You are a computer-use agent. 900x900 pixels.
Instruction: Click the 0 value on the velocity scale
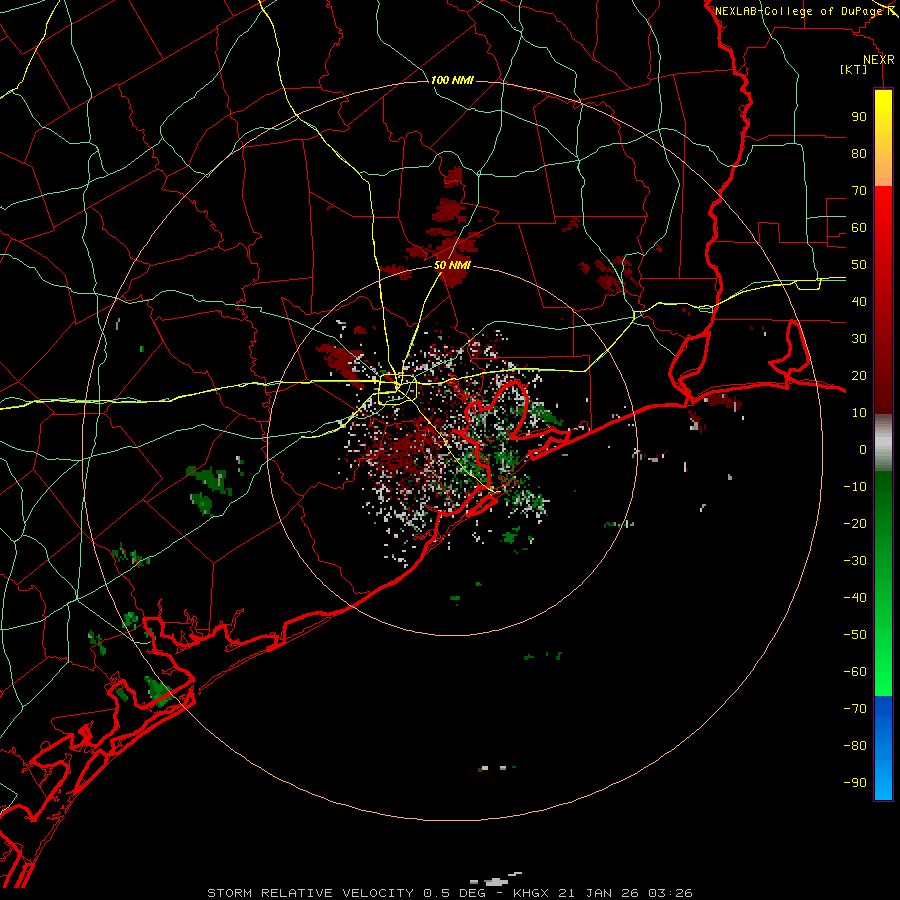coord(863,449)
